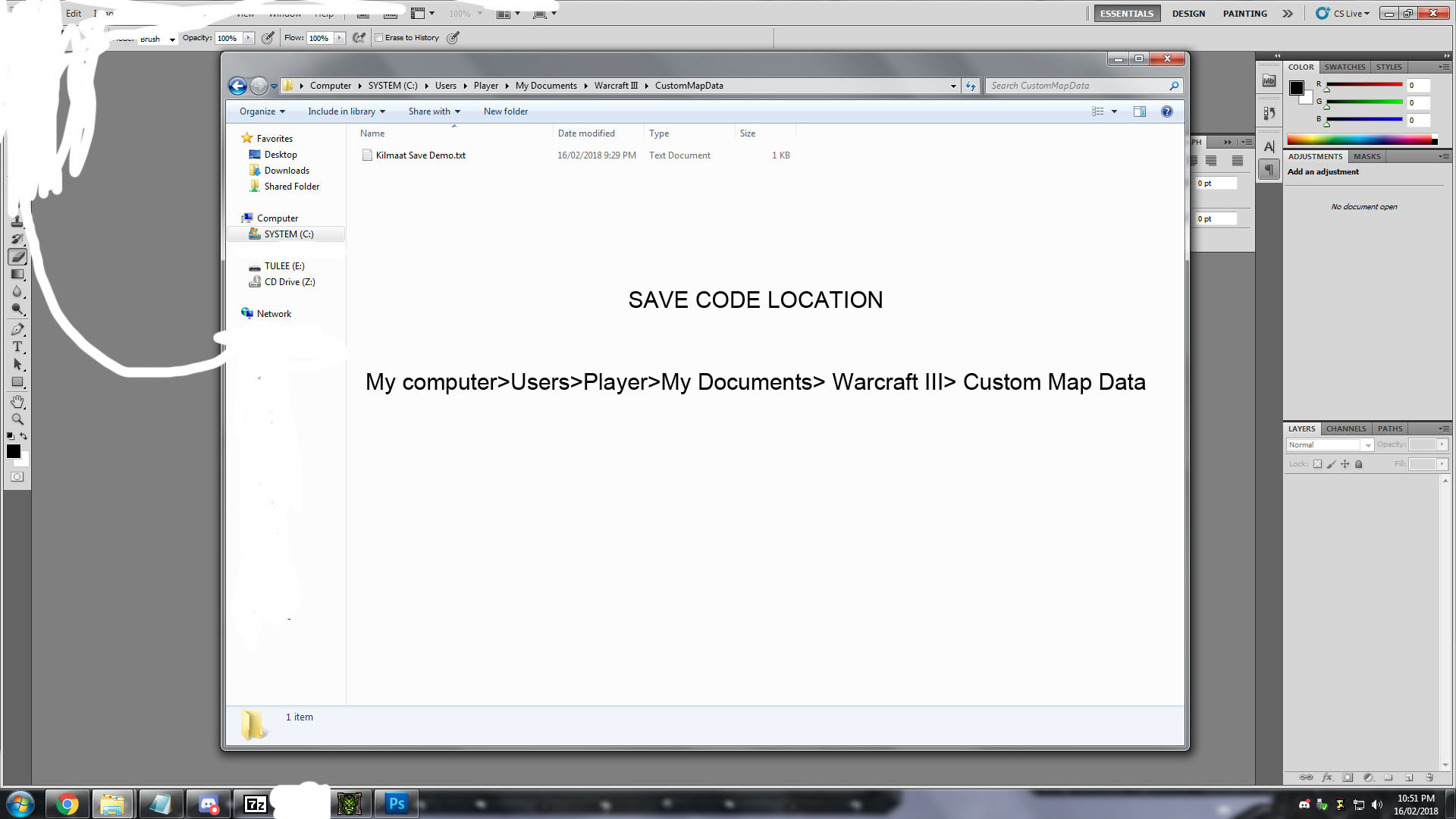The image size is (1456, 819).
Task: Toggle Quick Mask mode
Action: (17, 477)
